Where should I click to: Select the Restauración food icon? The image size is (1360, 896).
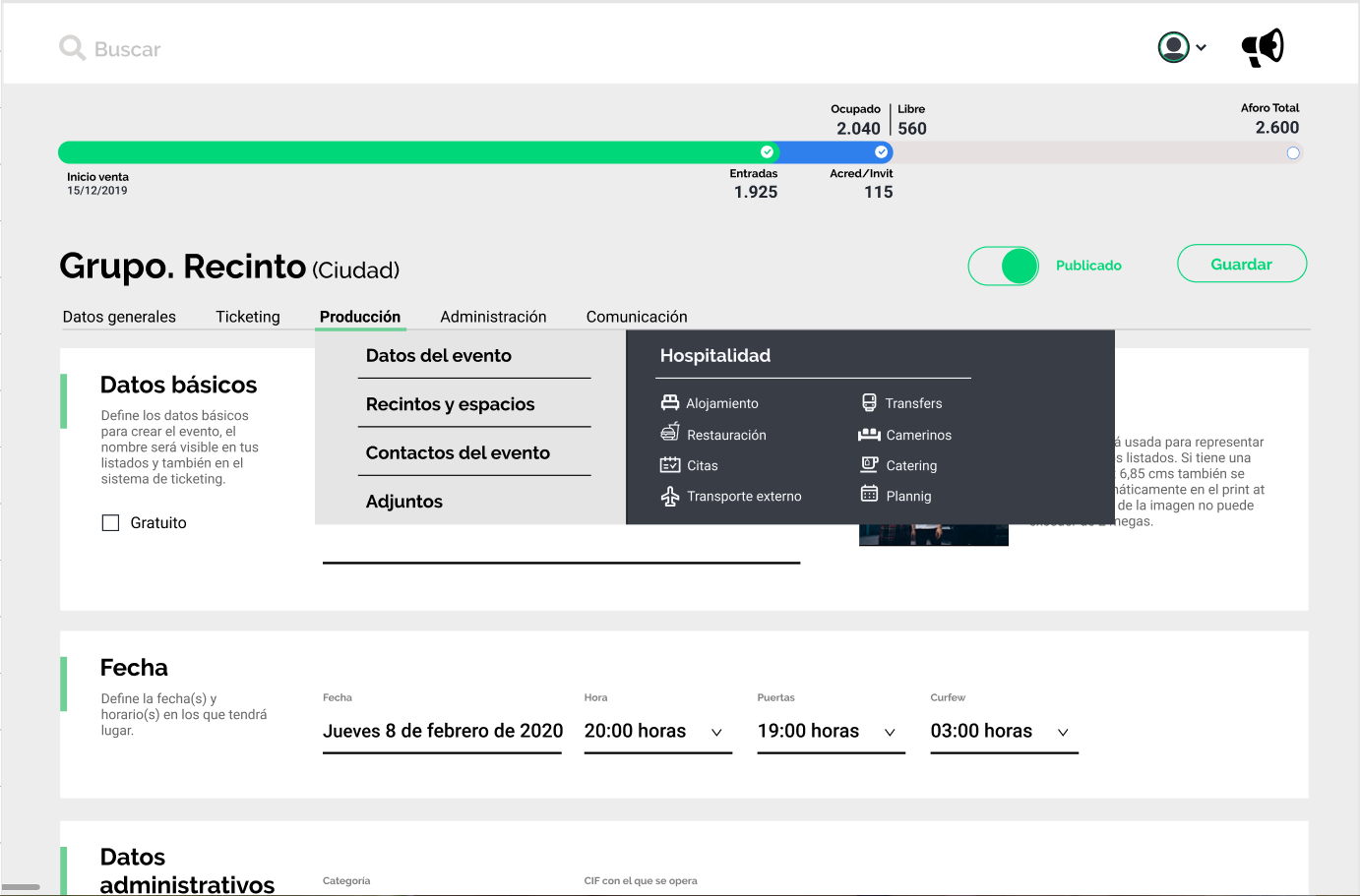click(670, 434)
